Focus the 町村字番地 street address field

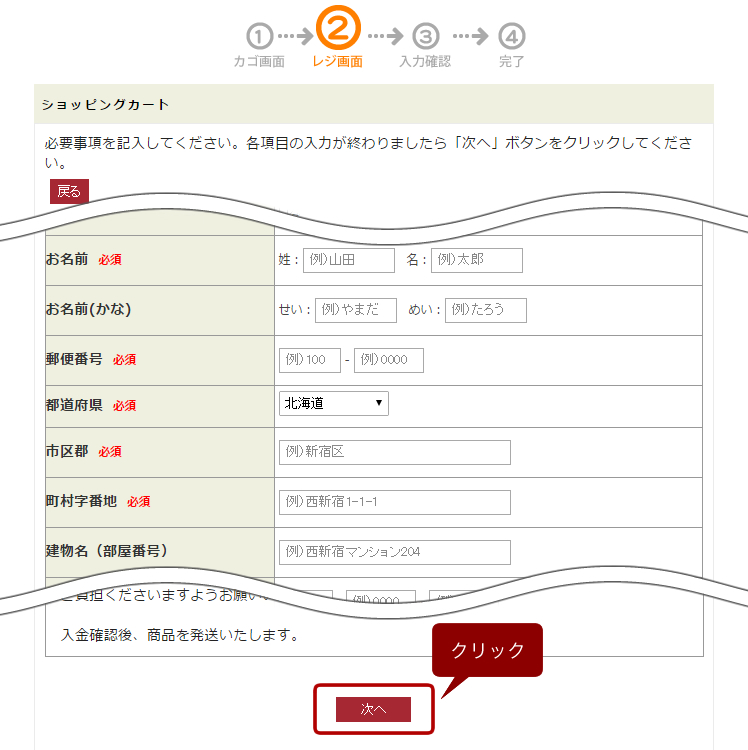(395, 502)
